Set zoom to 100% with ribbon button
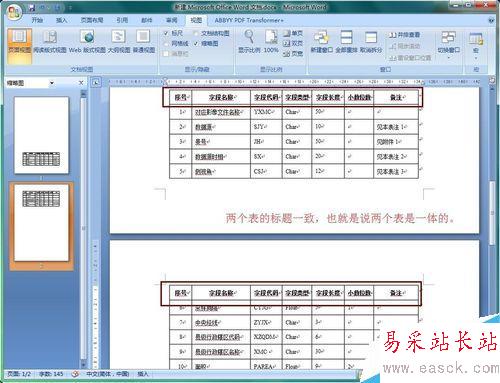 click(x=271, y=42)
